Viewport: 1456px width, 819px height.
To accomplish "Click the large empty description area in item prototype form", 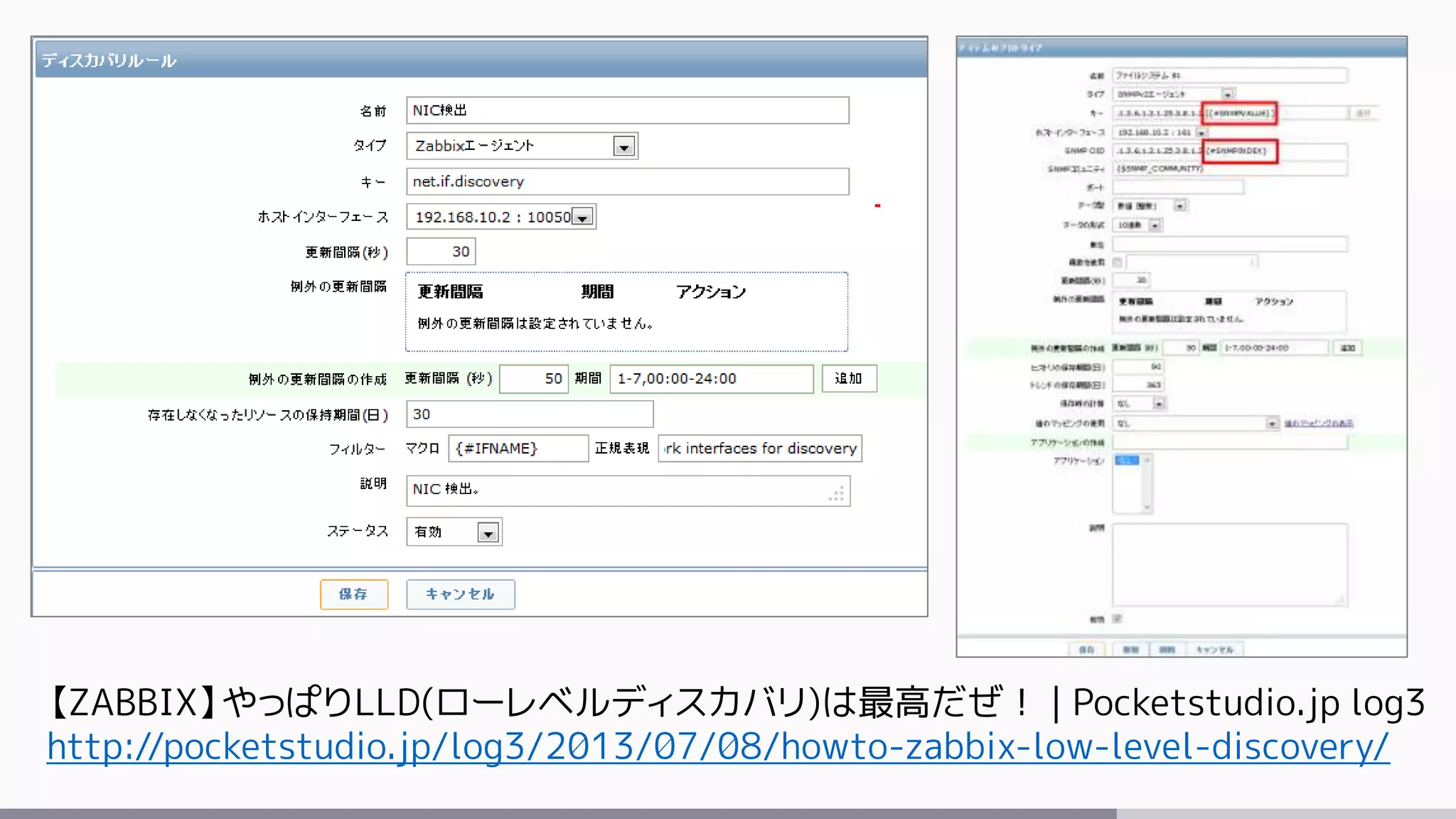I will (1230, 564).
